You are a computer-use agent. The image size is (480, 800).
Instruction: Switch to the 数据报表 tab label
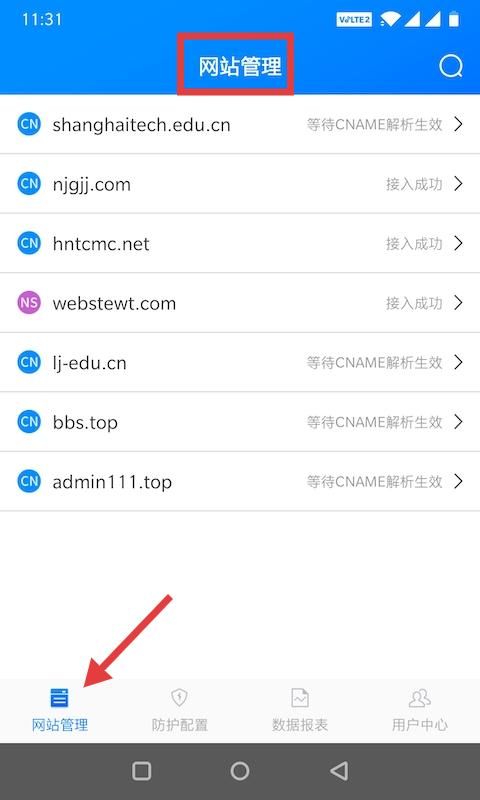click(x=299, y=724)
